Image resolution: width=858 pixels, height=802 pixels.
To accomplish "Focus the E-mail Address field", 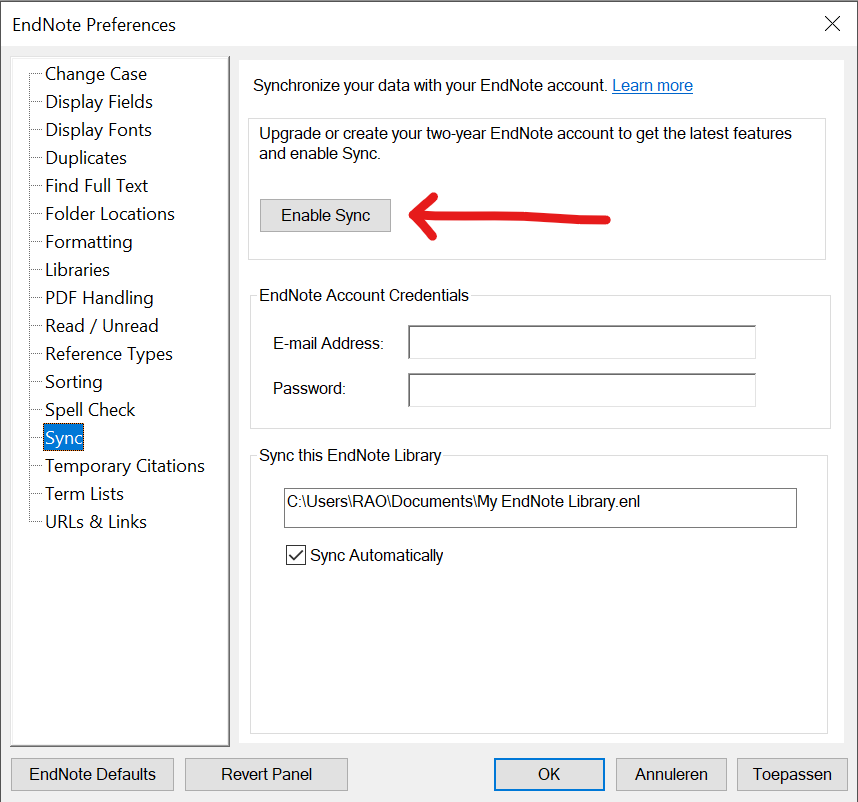I will [581, 342].
